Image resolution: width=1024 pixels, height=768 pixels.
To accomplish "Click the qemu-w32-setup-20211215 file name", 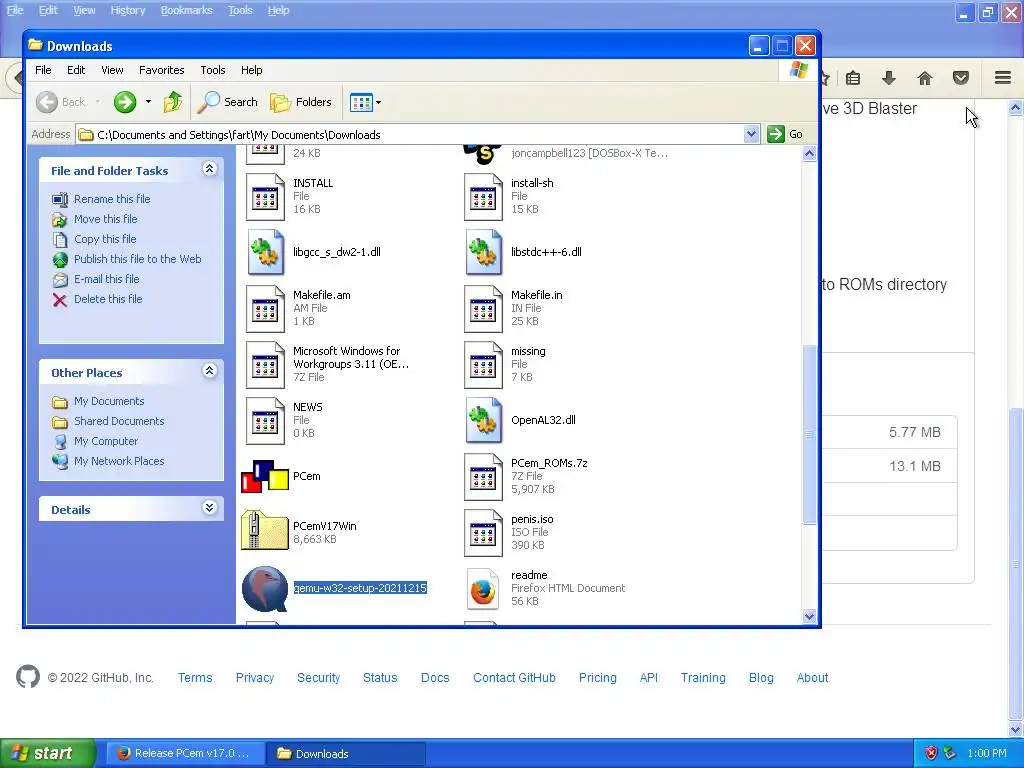I will [x=360, y=588].
